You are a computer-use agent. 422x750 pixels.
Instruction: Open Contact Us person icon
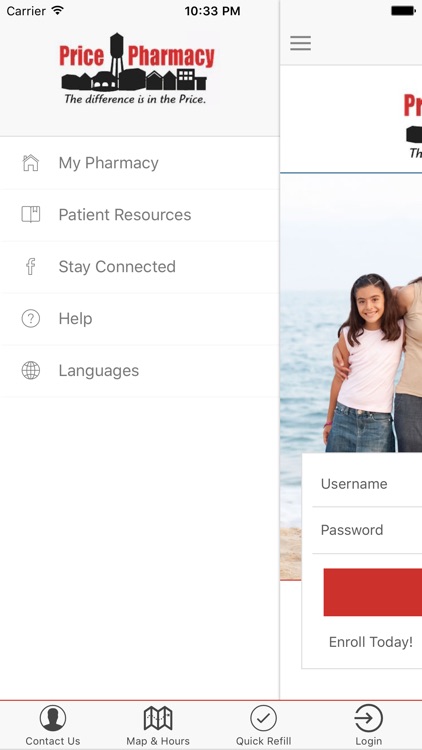pyautogui.click(x=53, y=718)
